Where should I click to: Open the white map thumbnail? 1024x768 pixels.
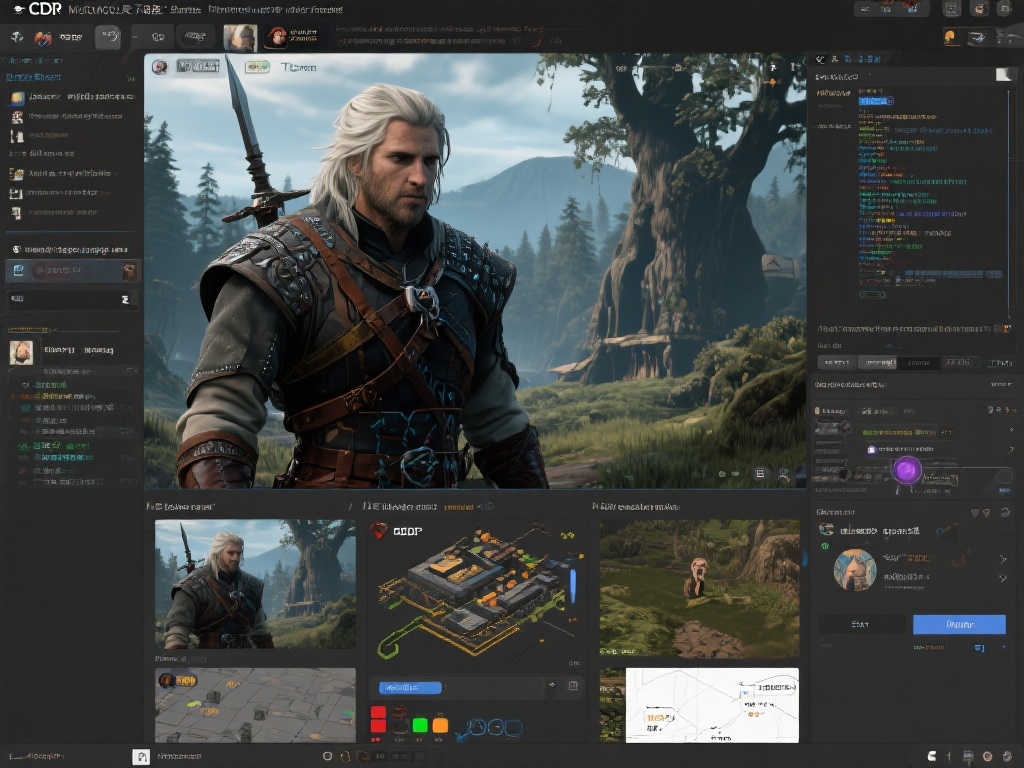click(x=711, y=705)
